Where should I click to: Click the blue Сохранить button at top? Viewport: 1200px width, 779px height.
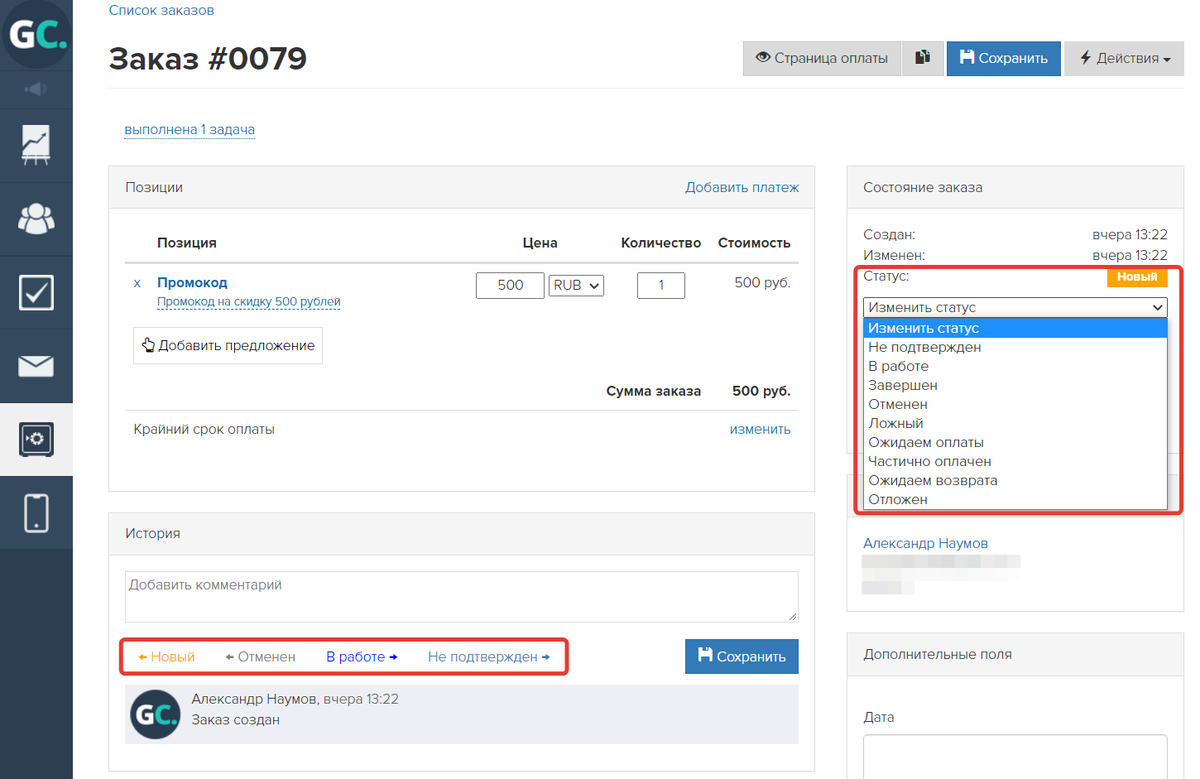click(1003, 58)
